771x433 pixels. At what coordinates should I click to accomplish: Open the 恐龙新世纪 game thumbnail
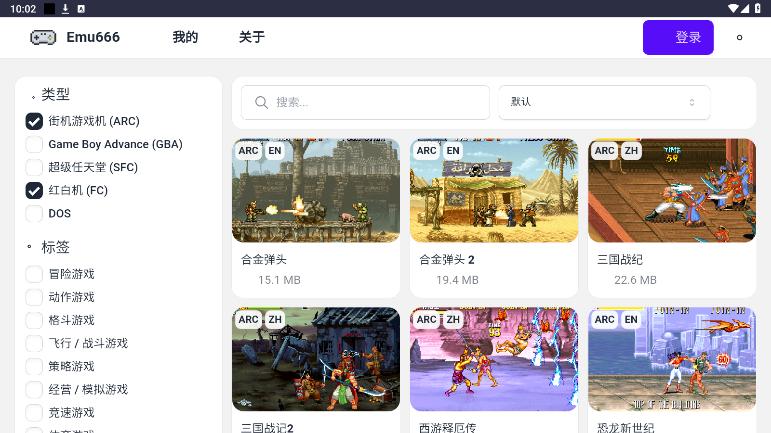tap(672, 359)
